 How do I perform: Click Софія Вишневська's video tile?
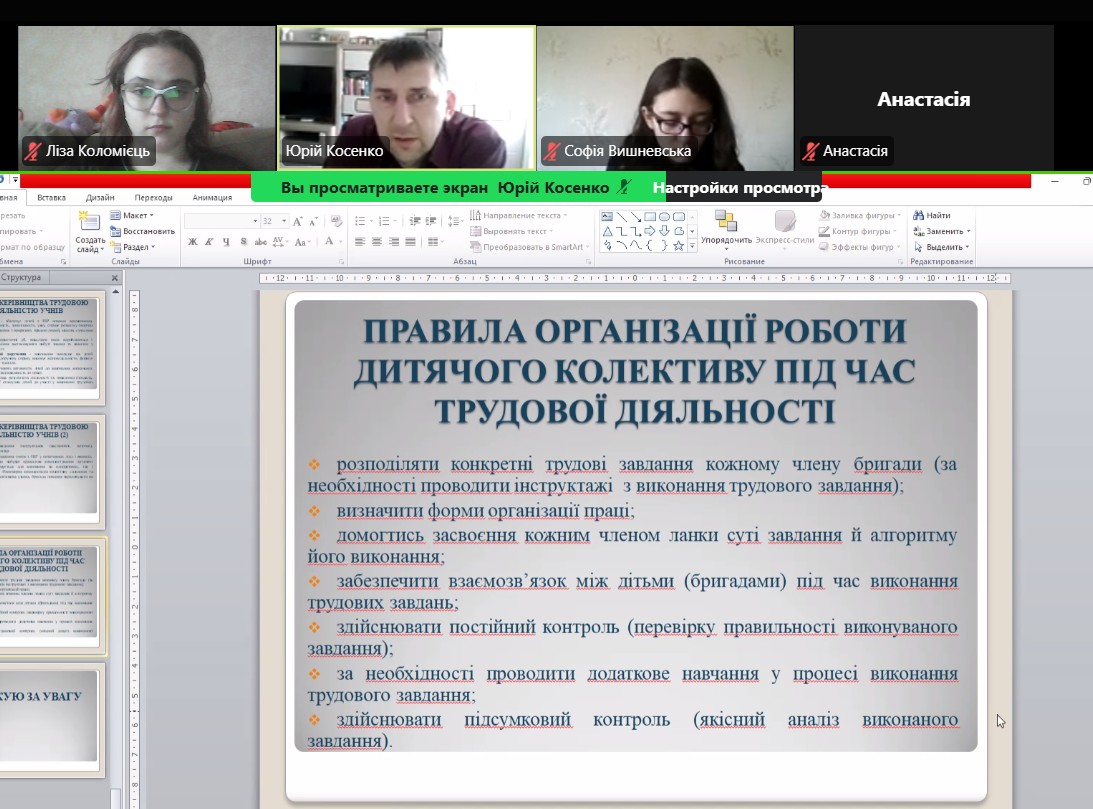click(665, 98)
